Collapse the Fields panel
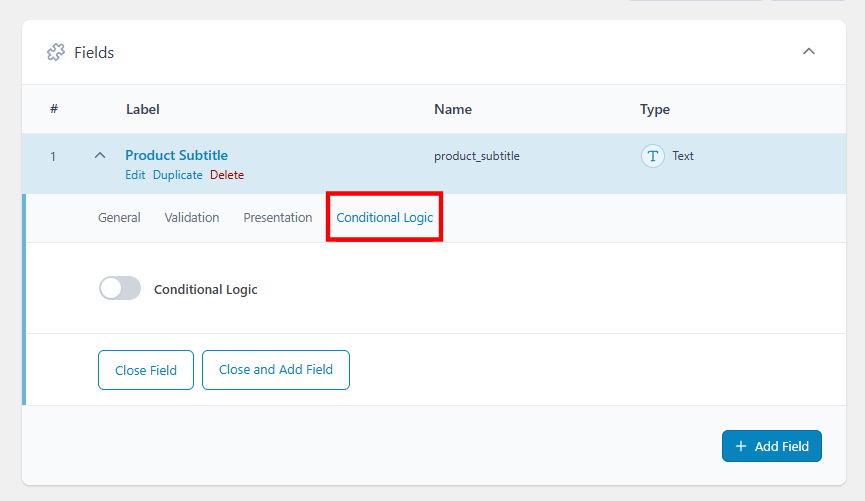865x501 pixels. point(809,52)
